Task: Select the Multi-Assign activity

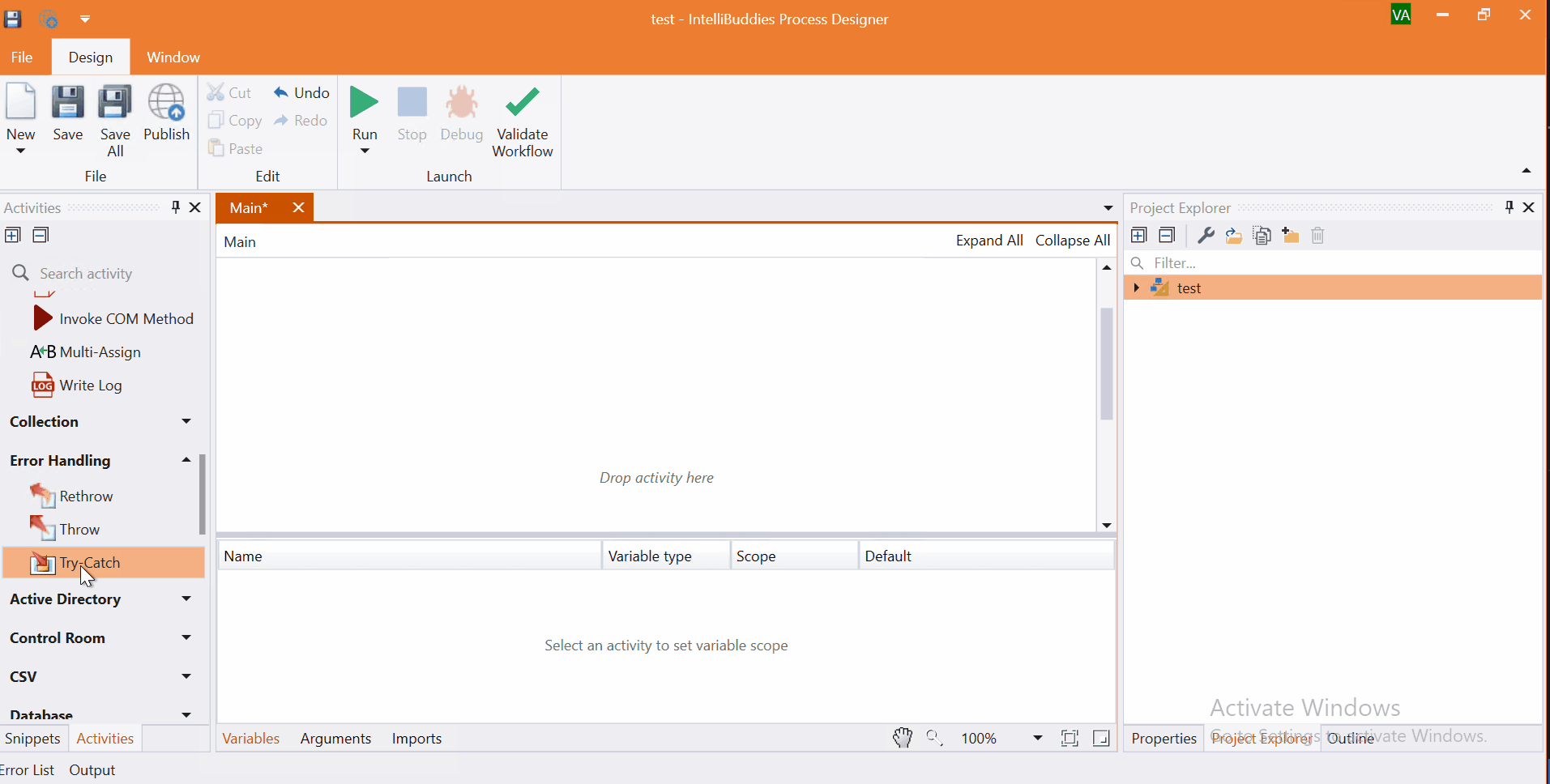Action: [x=85, y=352]
